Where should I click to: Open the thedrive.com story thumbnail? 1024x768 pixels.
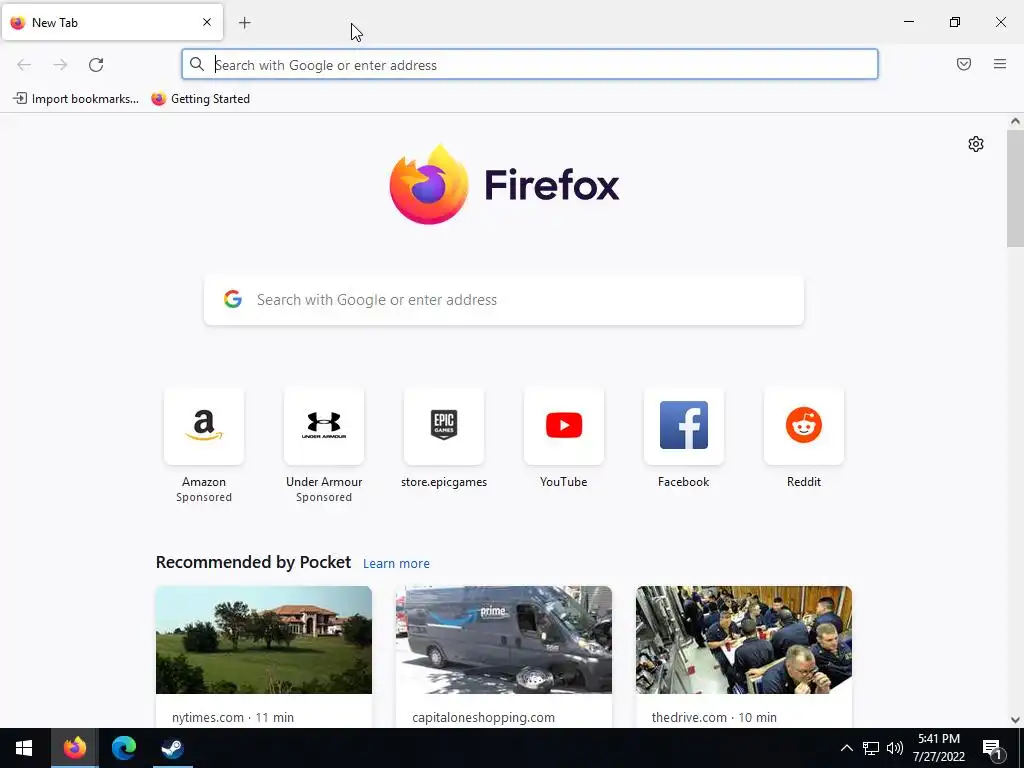click(x=744, y=640)
